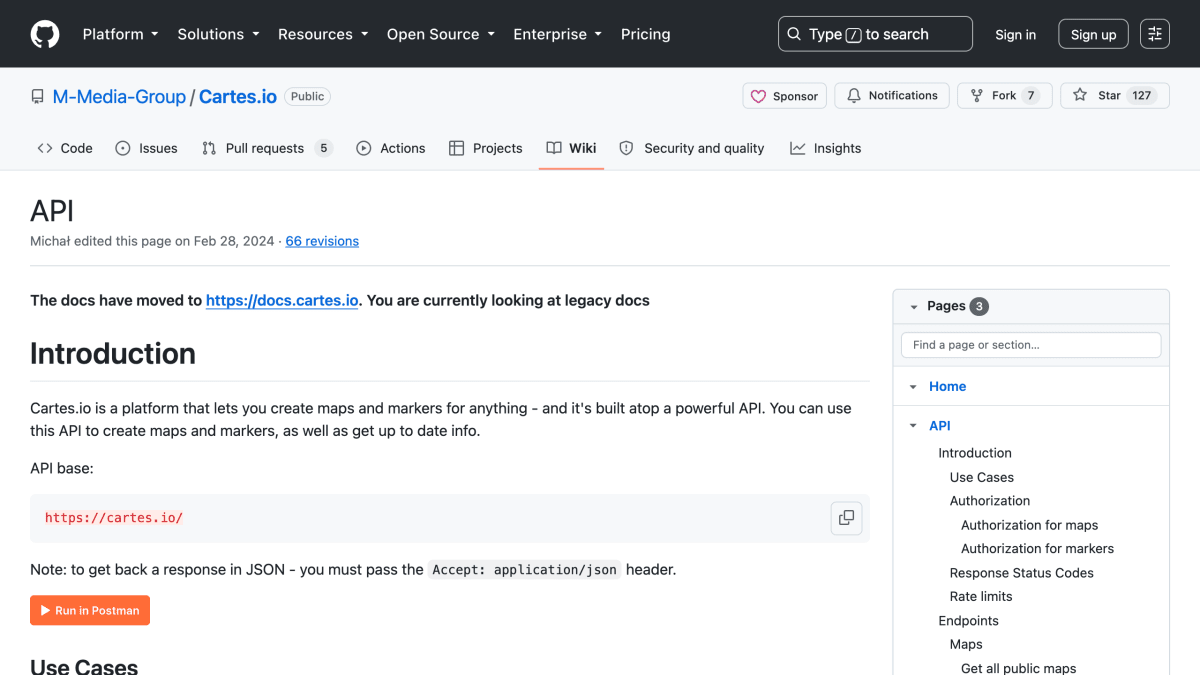Click the Code tab brackets icon
This screenshot has width=1200, height=675.
point(45,148)
